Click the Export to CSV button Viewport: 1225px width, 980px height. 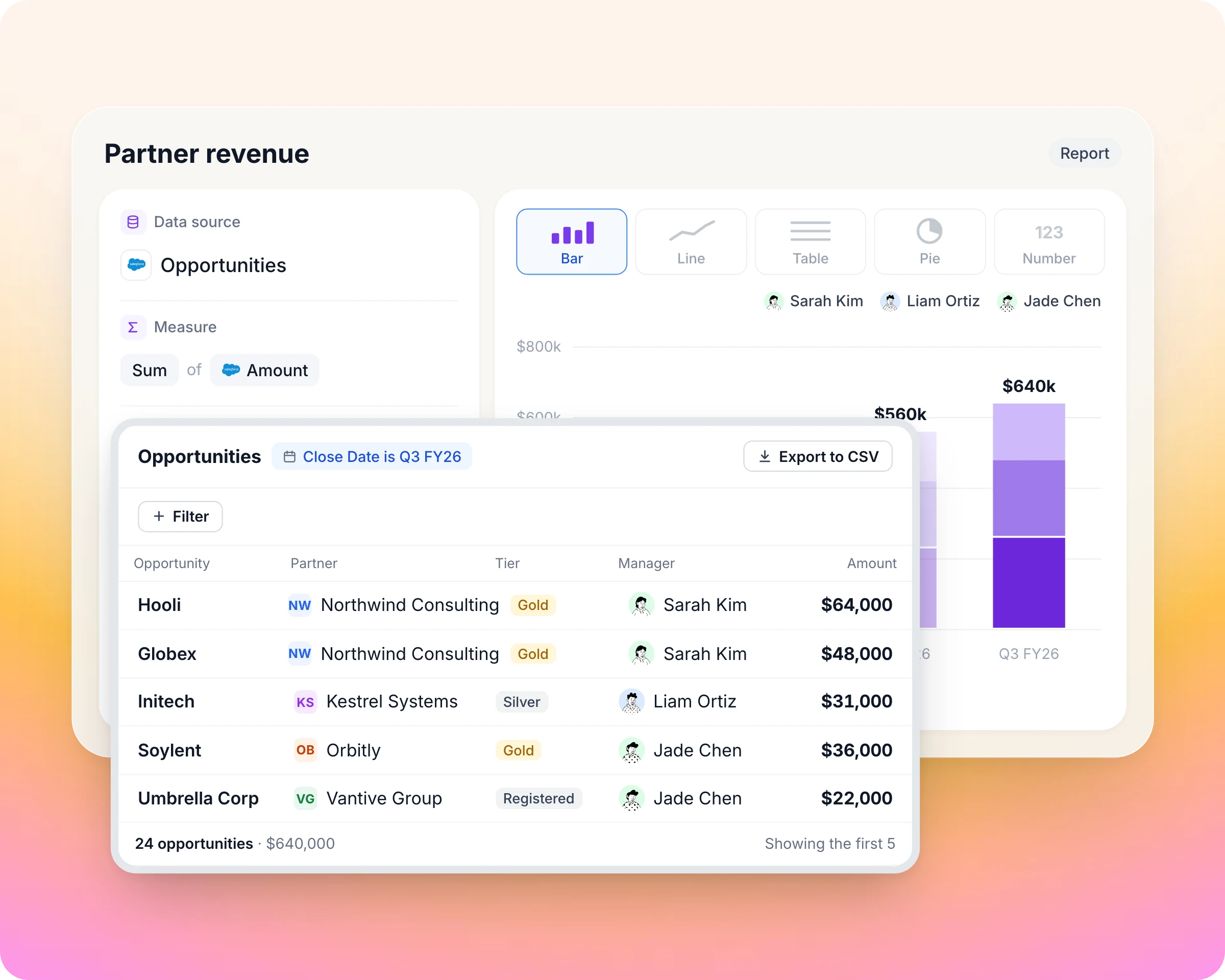click(x=818, y=456)
